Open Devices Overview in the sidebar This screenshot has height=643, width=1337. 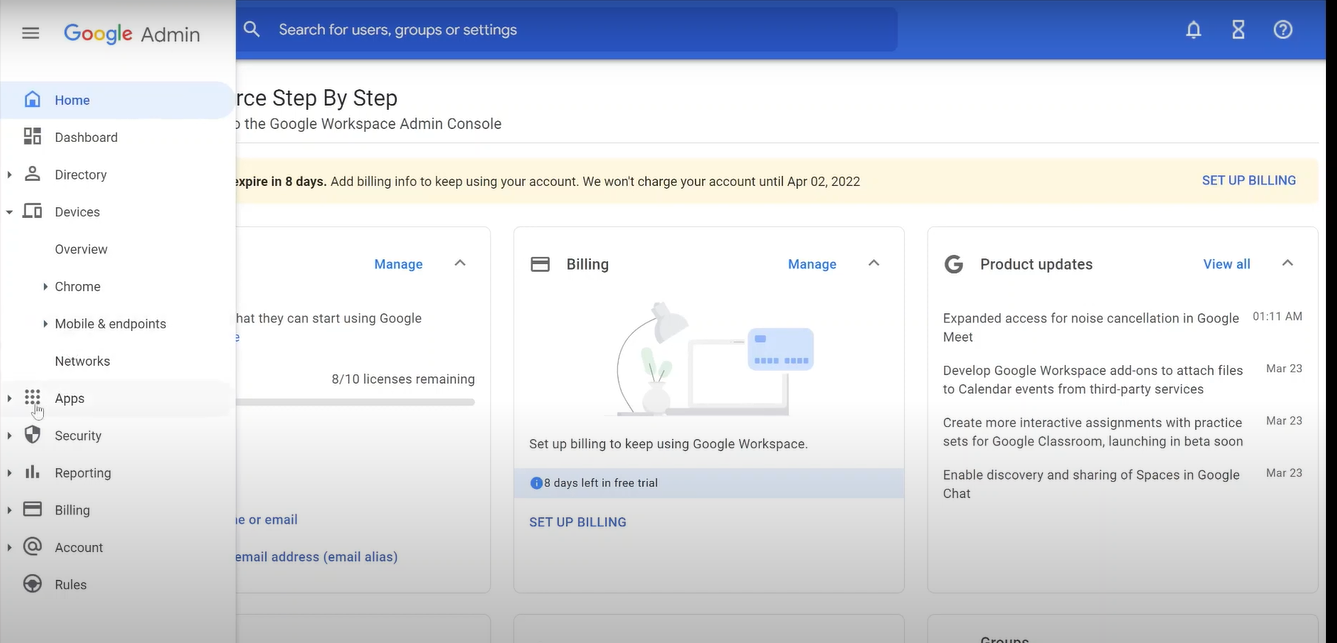(81, 249)
